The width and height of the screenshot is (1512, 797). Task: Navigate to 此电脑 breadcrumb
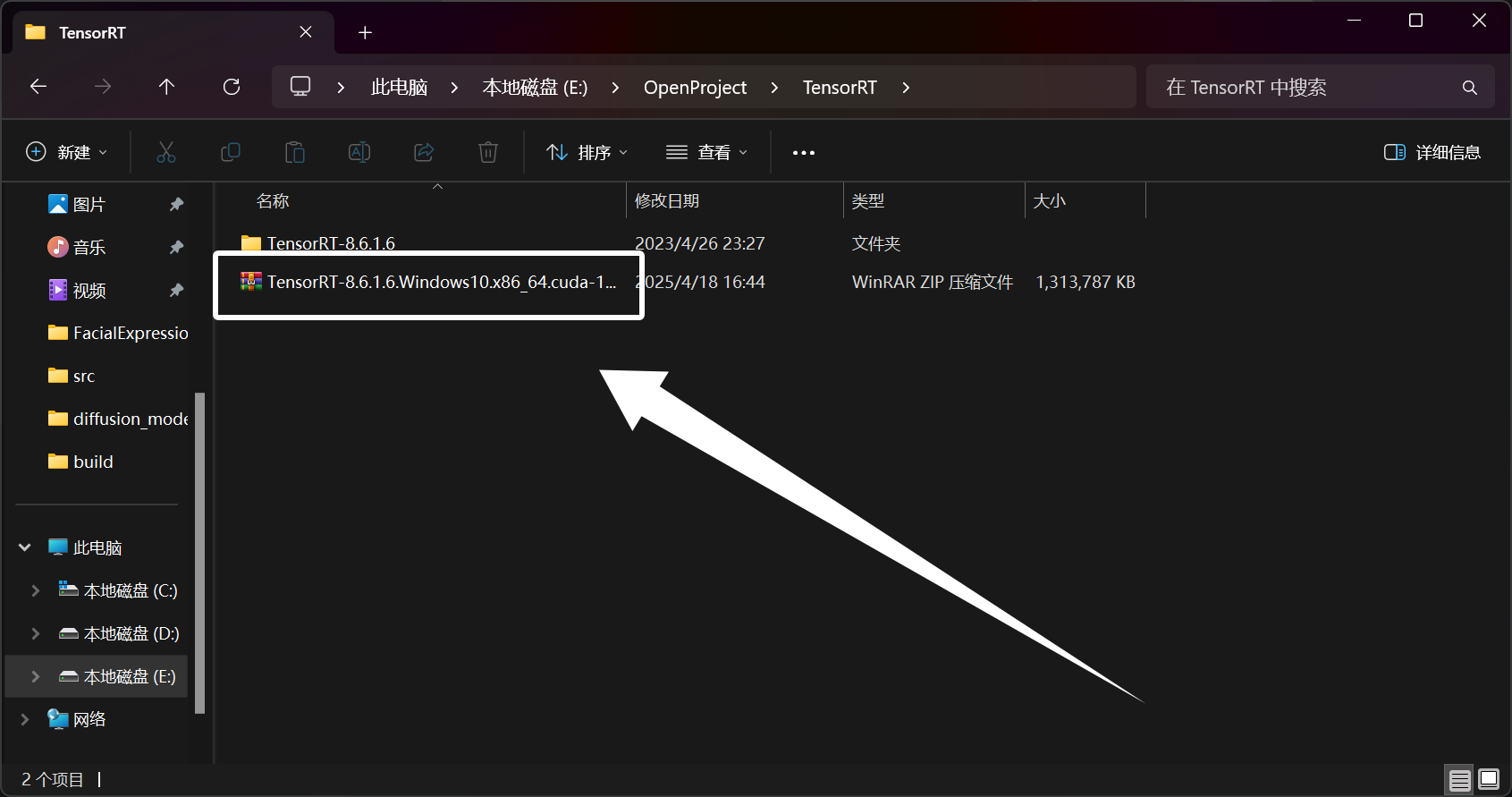pos(399,88)
